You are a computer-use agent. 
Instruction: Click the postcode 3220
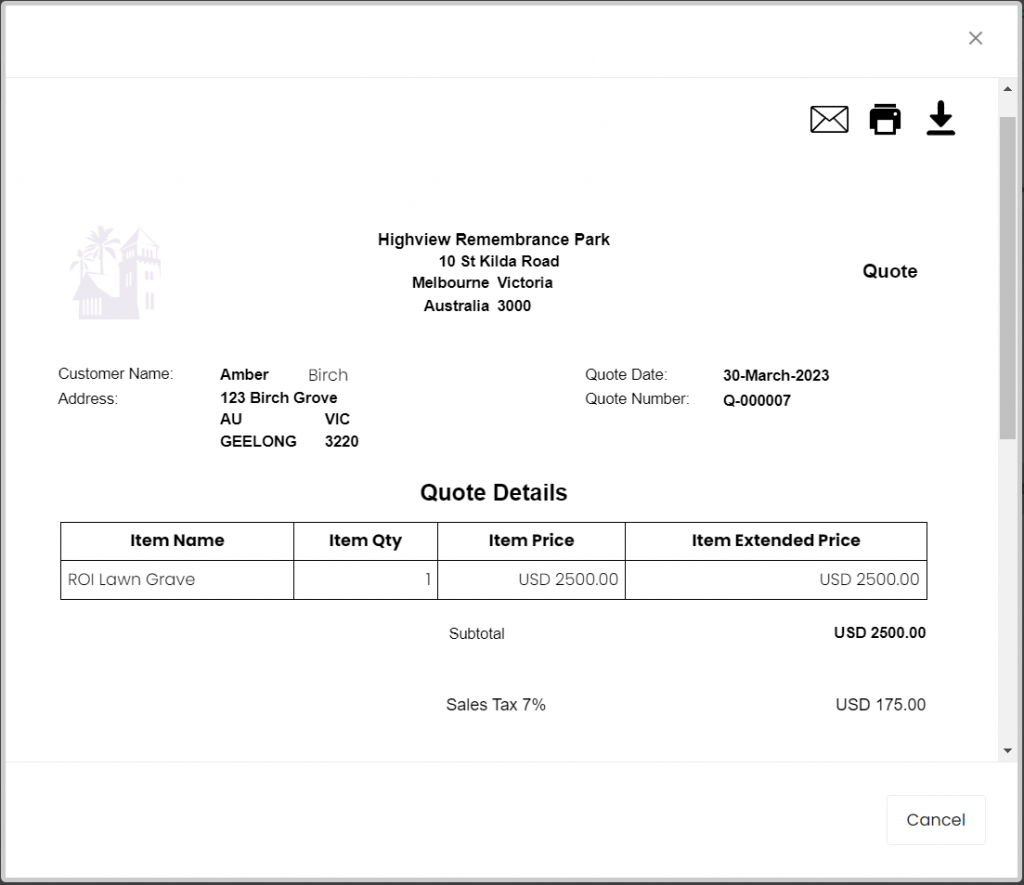tap(342, 442)
